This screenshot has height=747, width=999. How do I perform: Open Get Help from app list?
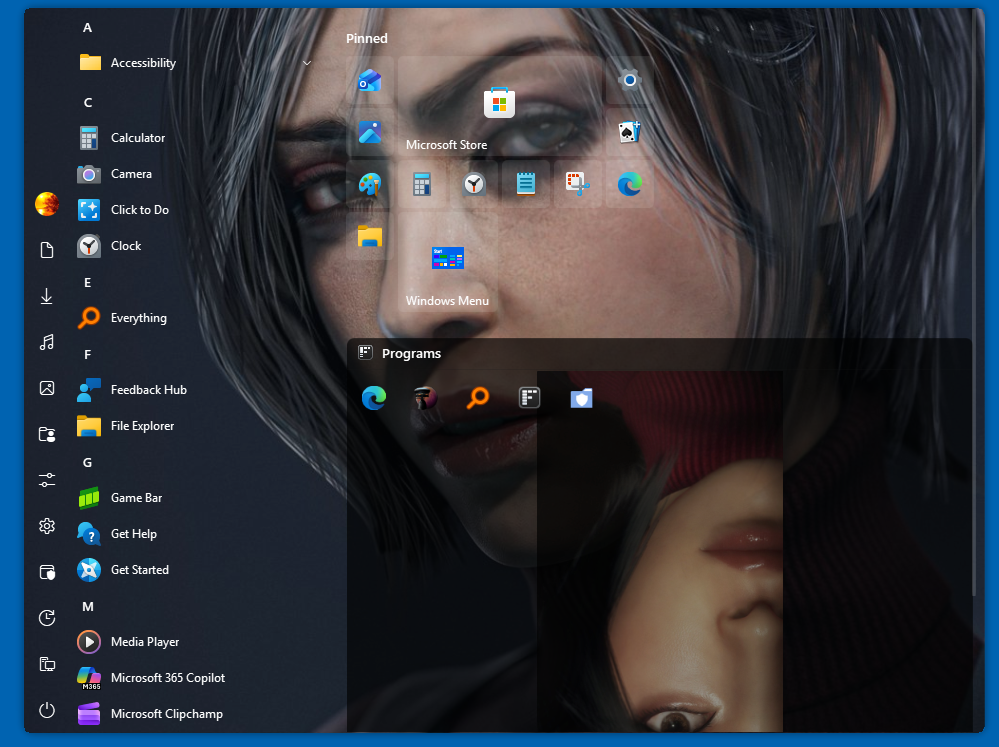coord(195,533)
